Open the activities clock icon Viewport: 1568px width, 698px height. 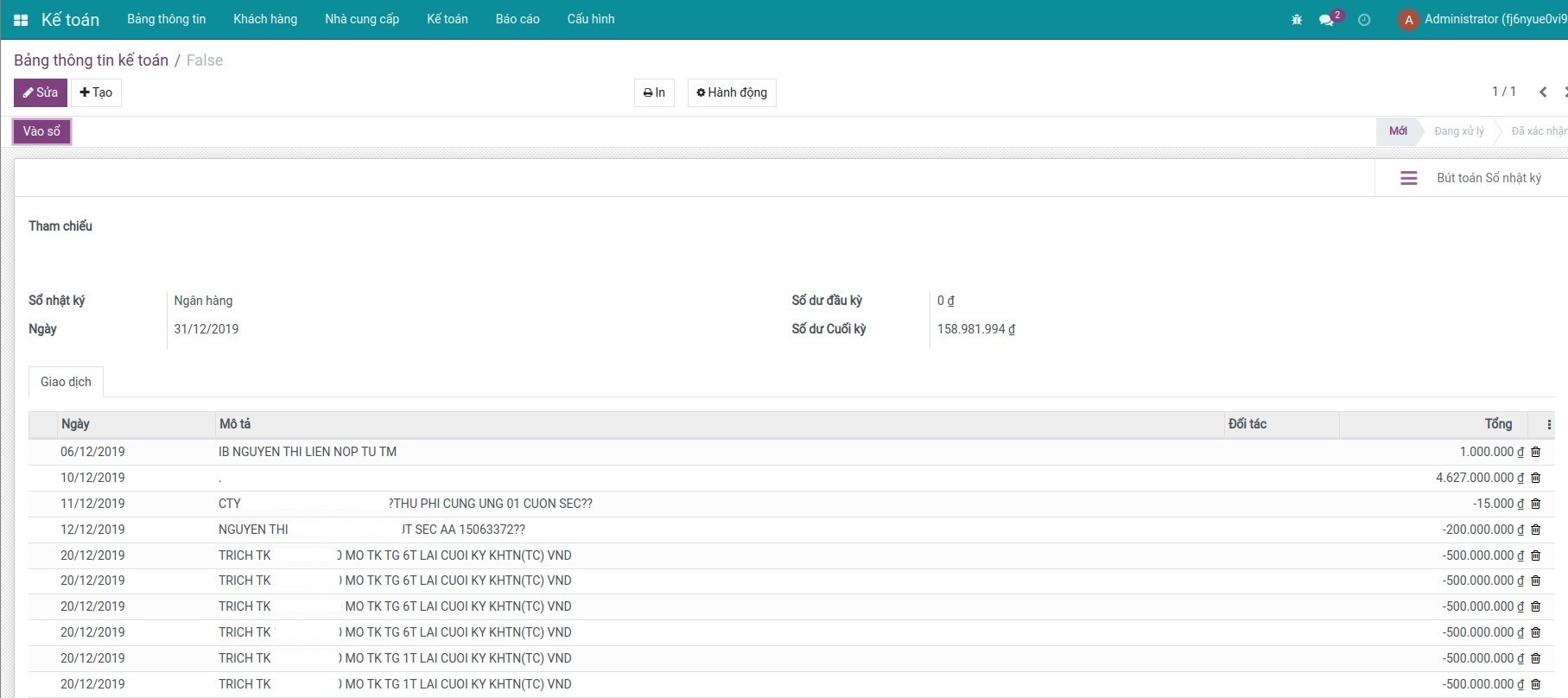pos(1364,20)
